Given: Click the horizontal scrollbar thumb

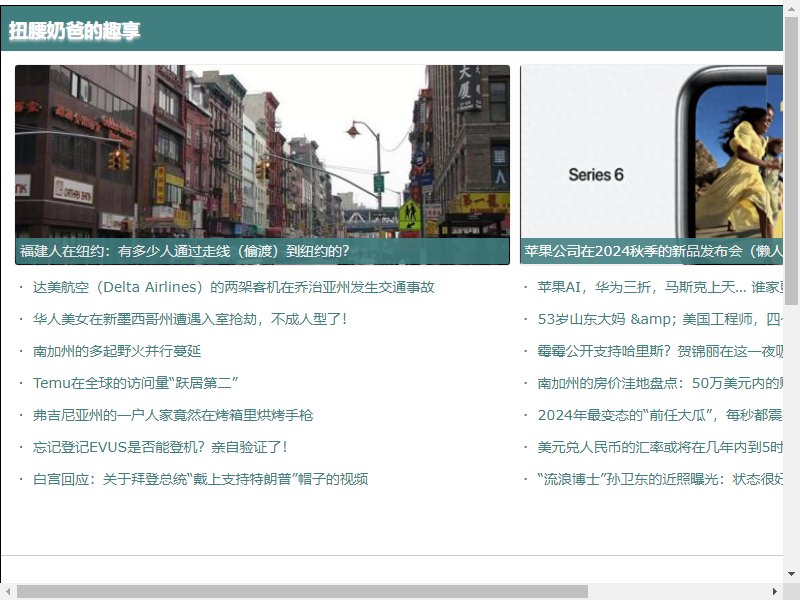Looking at the screenshot, I should [303, 592].
